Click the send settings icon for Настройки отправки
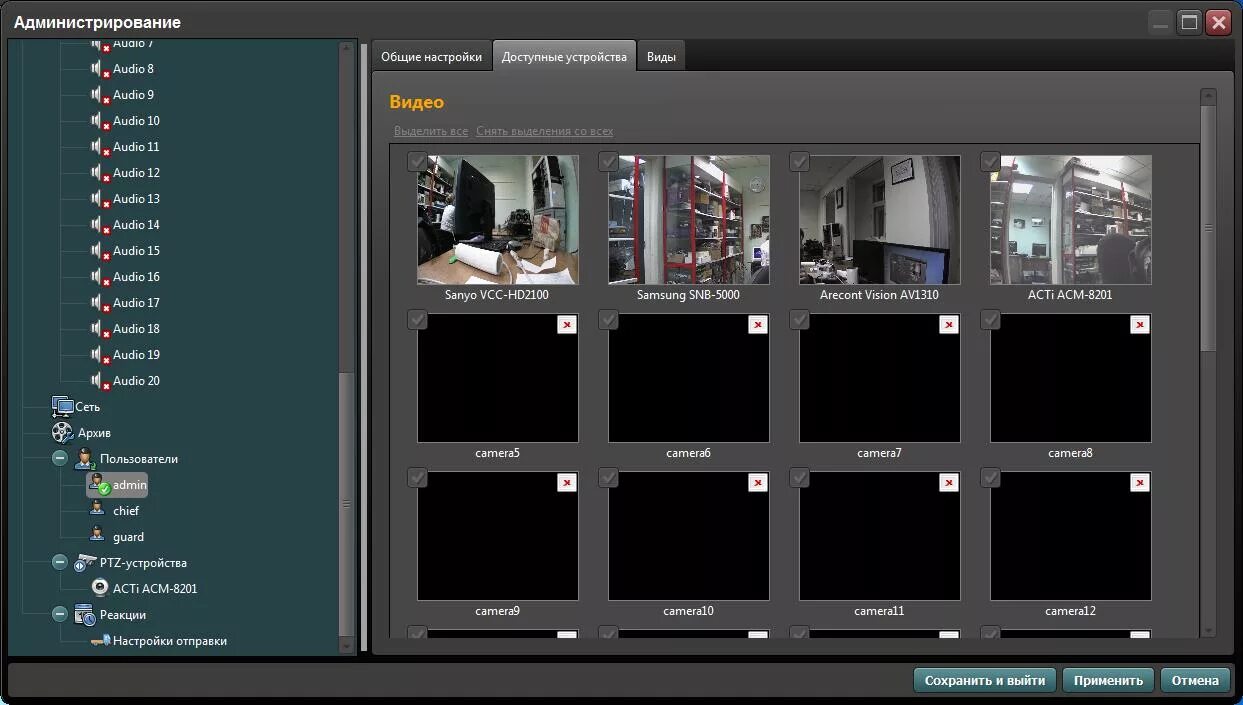 click(100, 641)
